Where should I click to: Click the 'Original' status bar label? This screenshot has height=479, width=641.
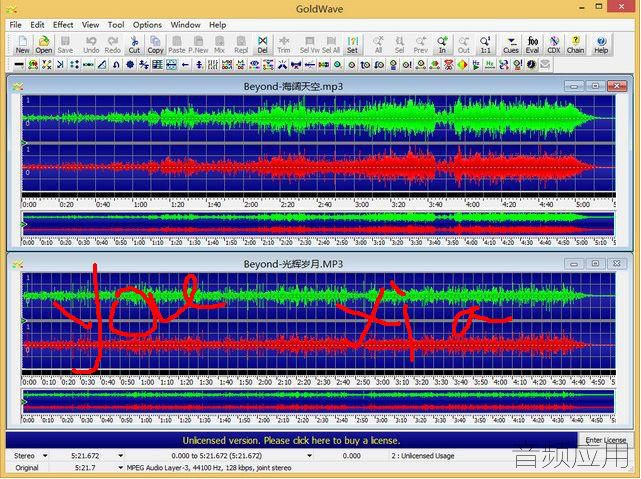coord(27,468)
